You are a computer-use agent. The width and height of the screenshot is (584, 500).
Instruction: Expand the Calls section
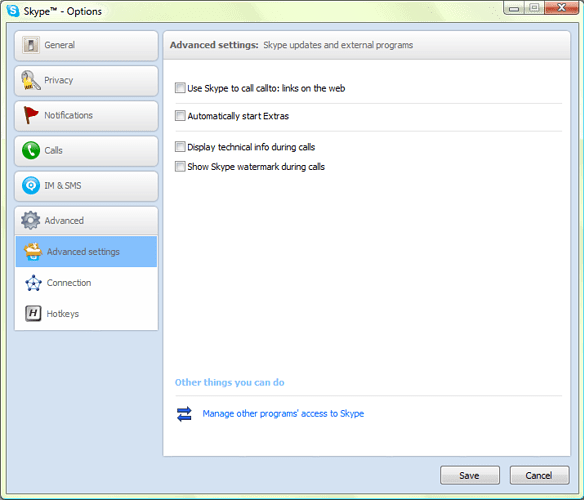(x=86, y=151)
